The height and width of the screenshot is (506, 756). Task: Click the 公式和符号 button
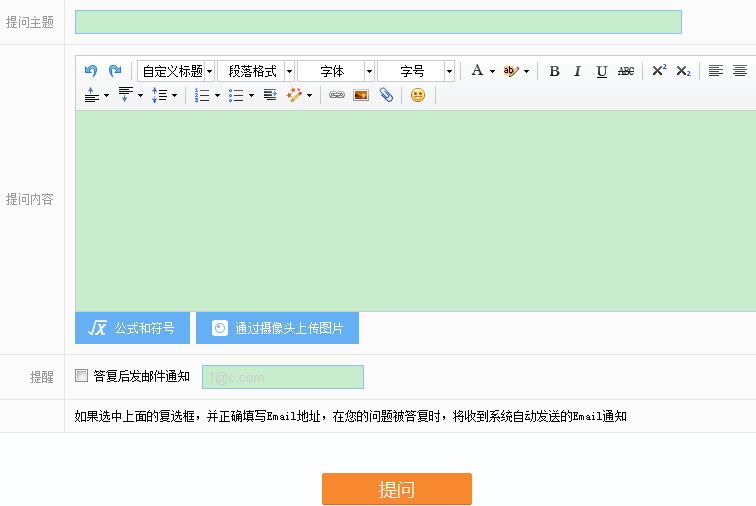click(x=132, y=328)
